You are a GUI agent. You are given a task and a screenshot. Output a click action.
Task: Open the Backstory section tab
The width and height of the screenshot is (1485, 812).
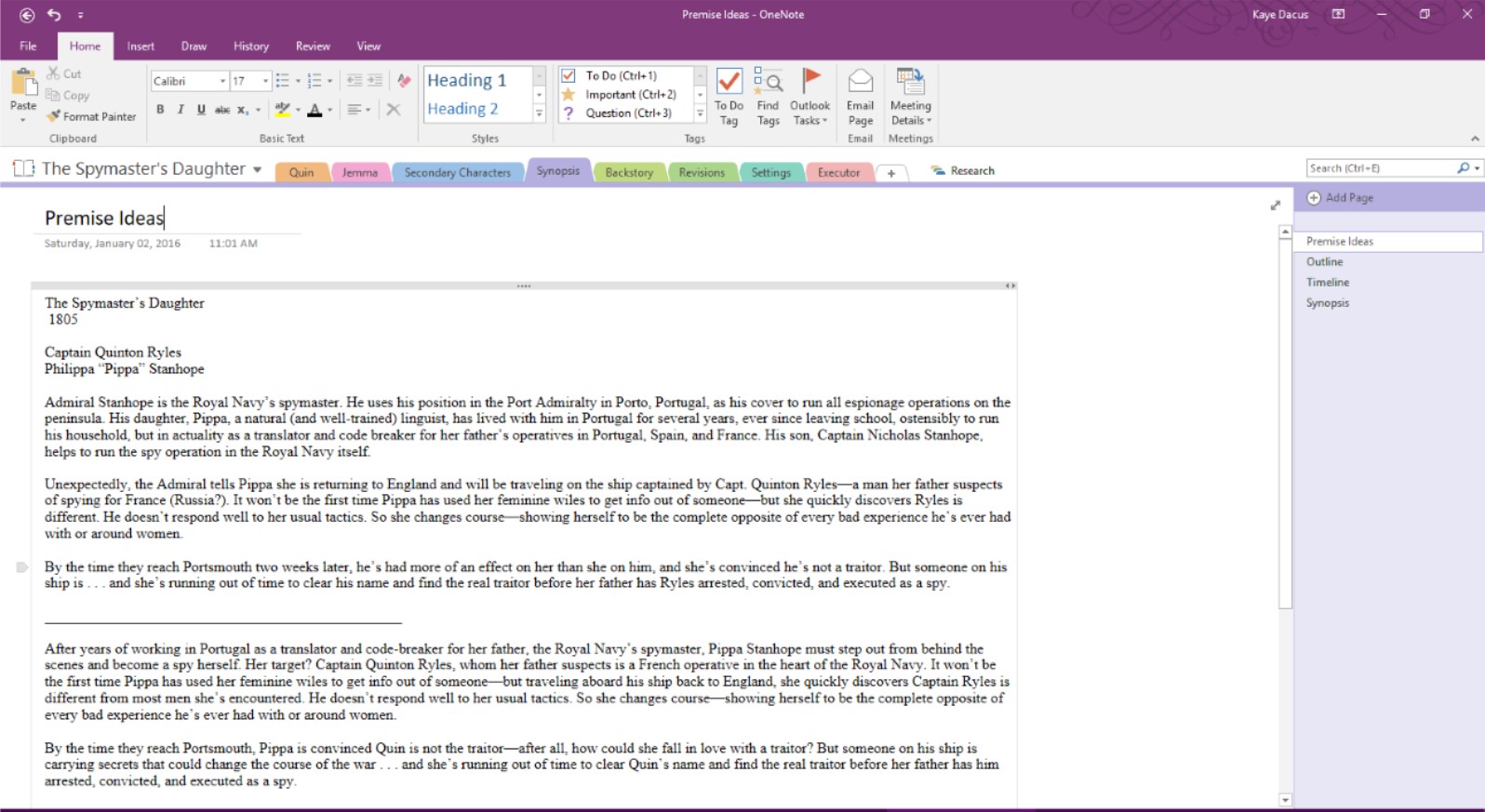pyautogui.click(x=629, y=172)
